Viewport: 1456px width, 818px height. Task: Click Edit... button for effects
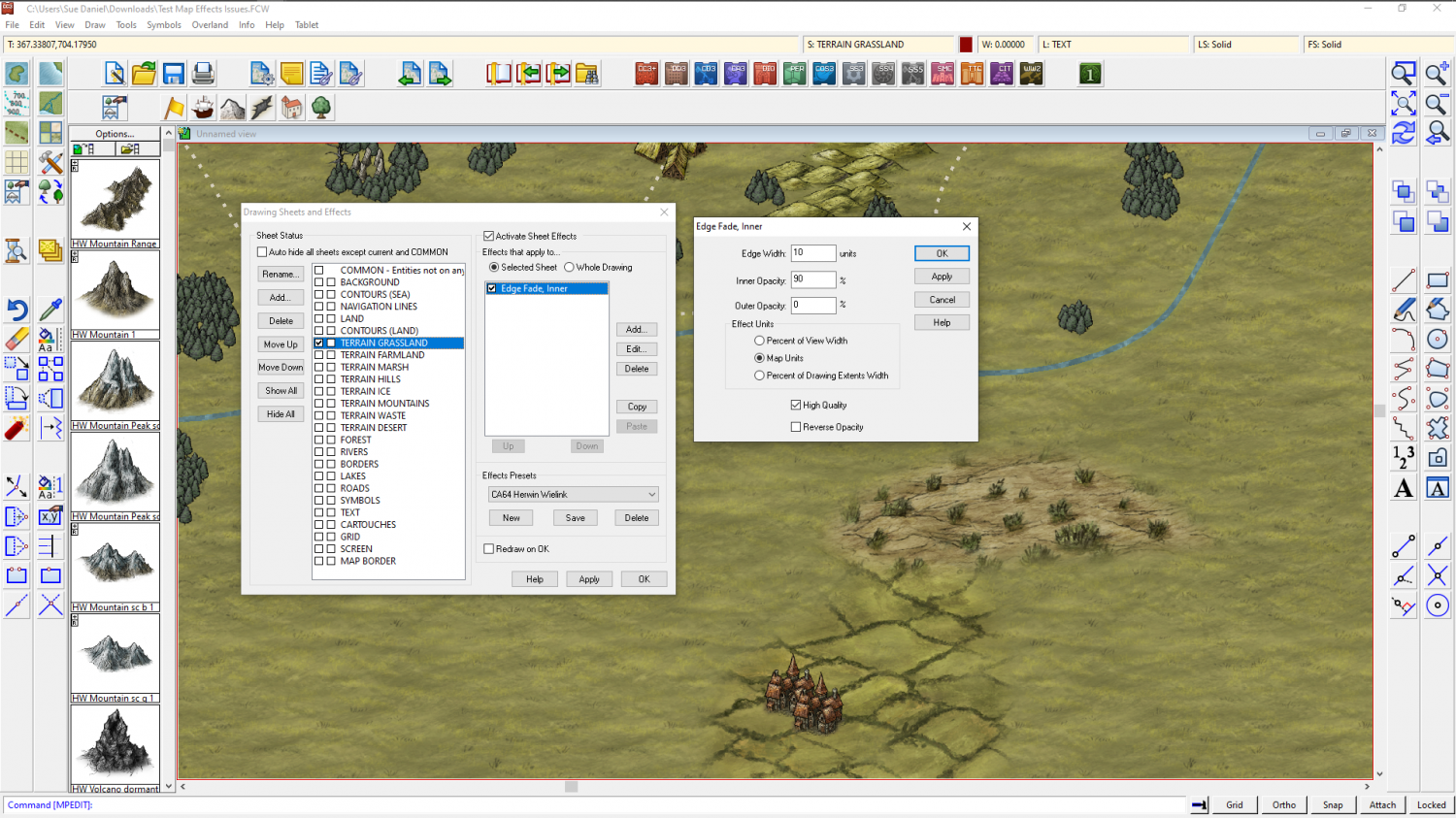636,349
